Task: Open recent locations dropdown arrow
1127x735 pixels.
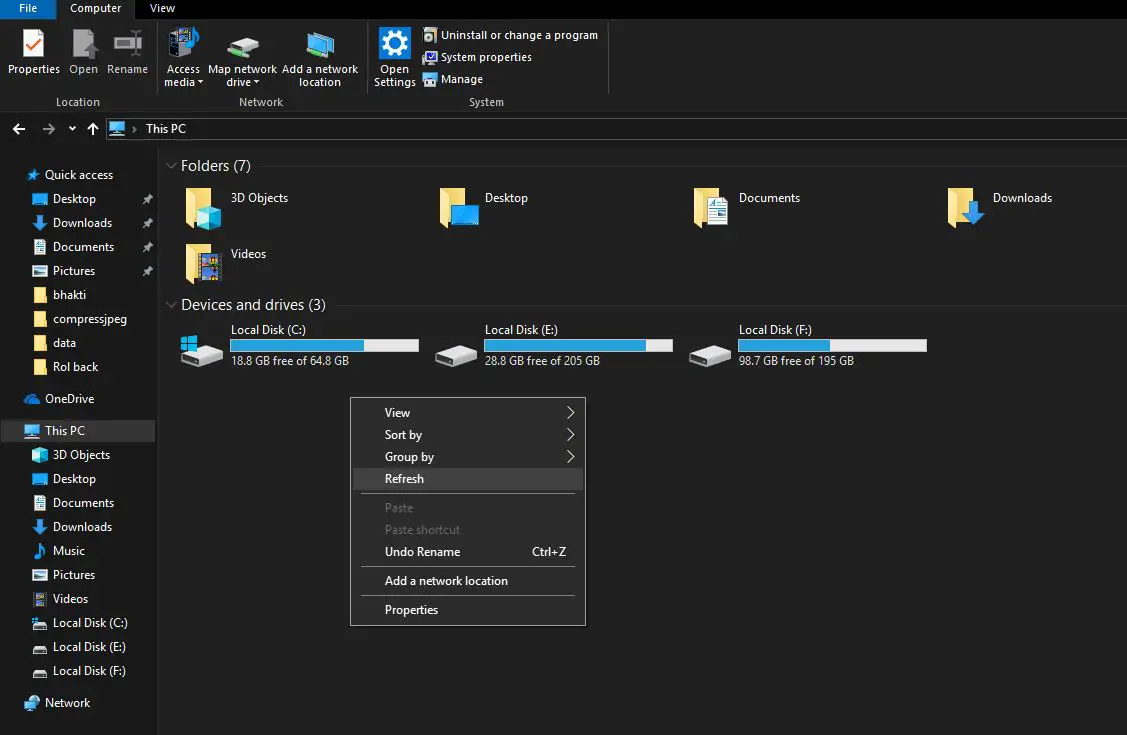Action: tap(72, 129)
